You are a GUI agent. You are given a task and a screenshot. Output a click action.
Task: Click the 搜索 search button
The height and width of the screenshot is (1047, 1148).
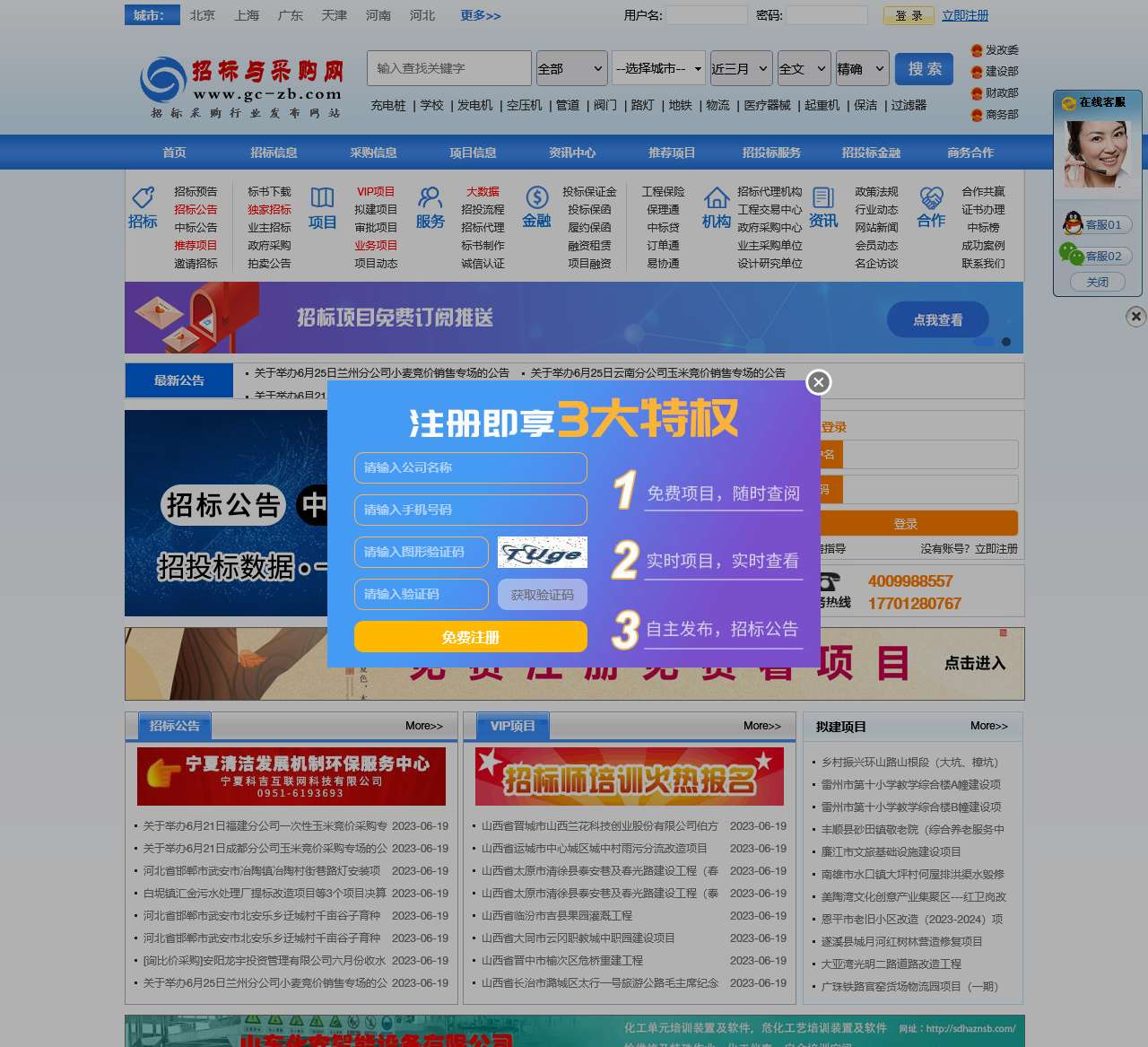(925, 69)
